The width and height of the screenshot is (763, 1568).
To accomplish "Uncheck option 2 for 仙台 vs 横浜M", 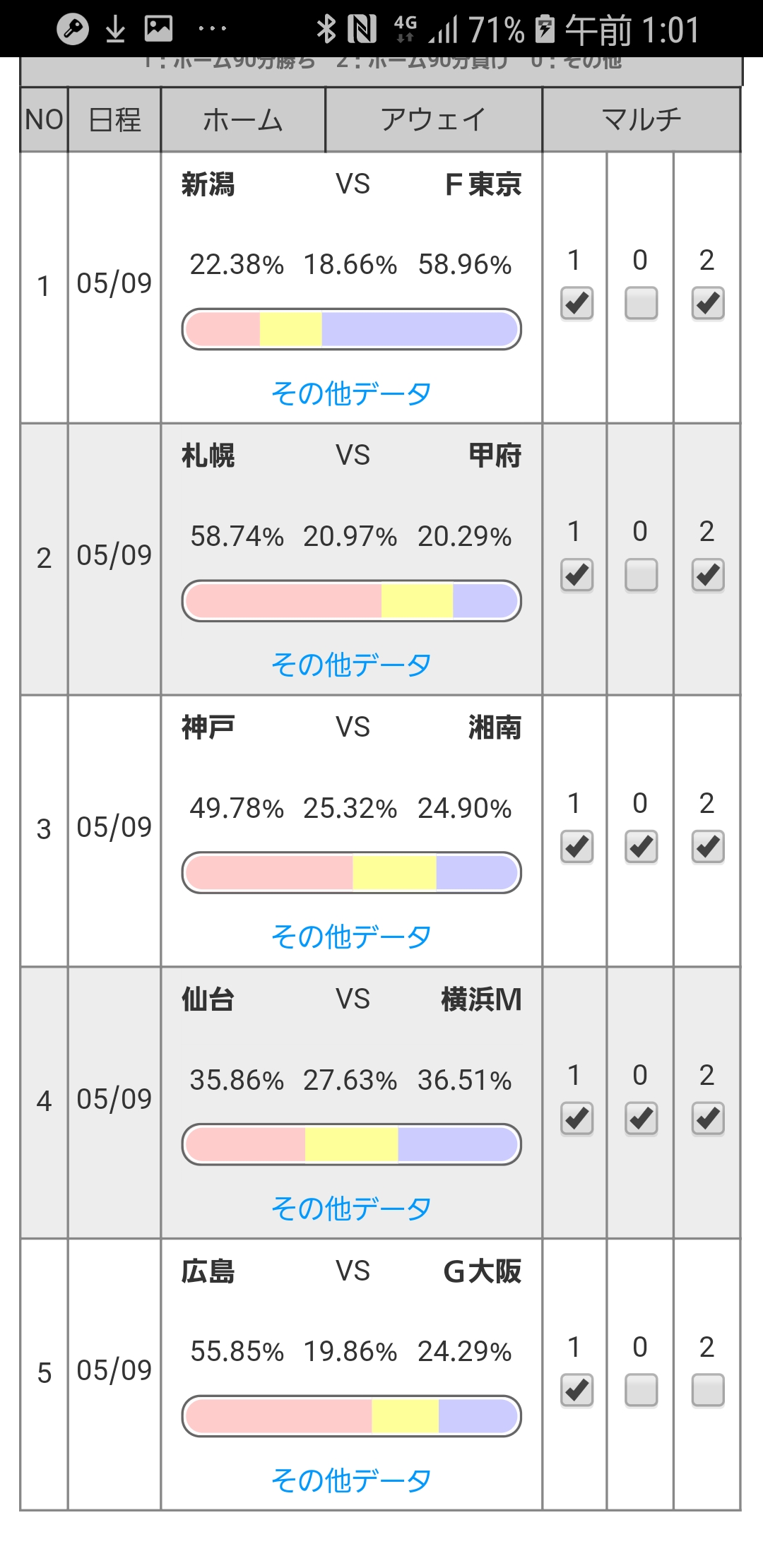I will click(x=707, y=1118).
